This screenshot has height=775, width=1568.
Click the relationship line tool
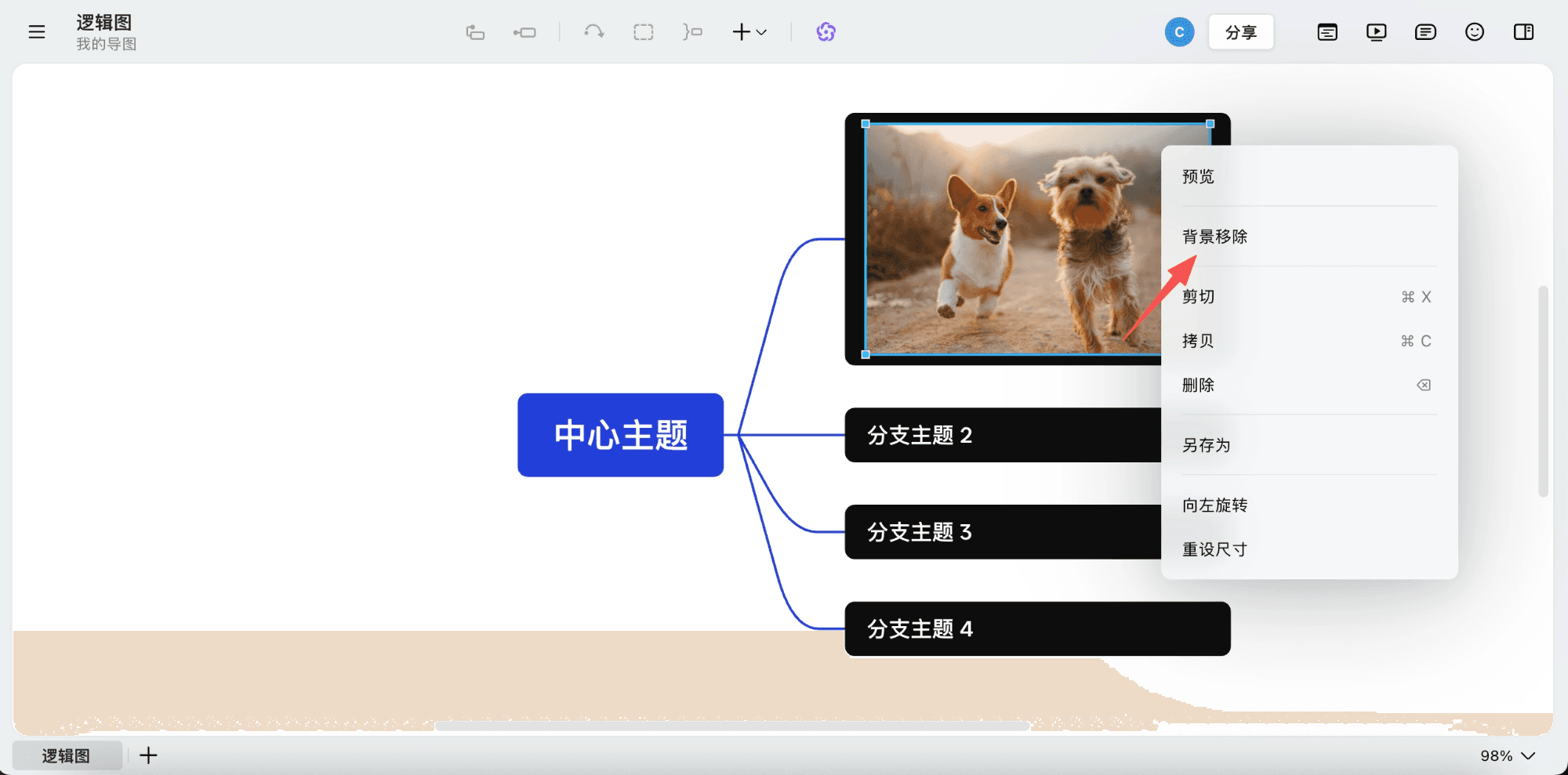(x=593, y=32)
